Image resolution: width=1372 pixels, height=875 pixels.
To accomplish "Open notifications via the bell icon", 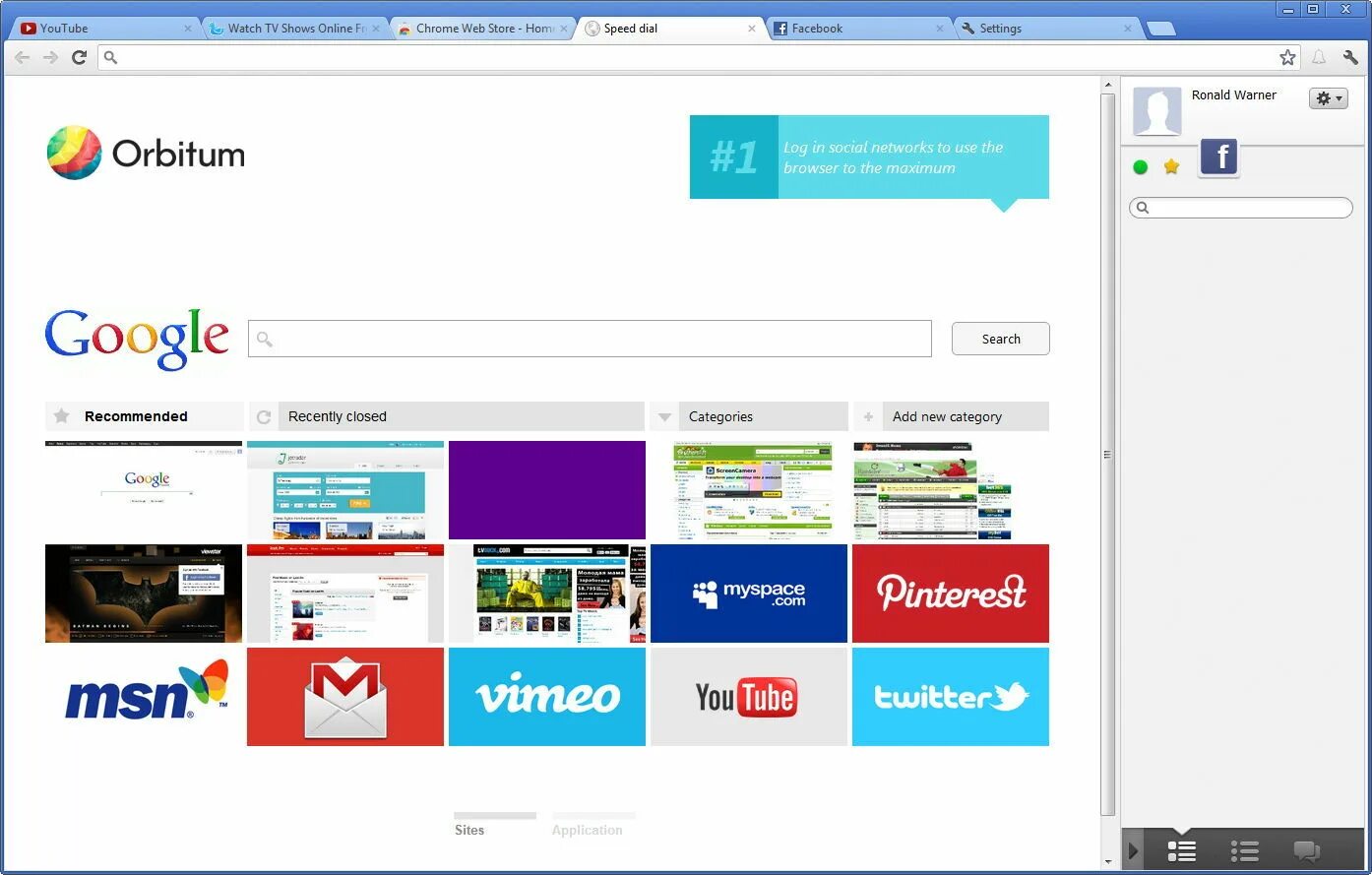I will pyautogui.click(x=1319, y=58).
